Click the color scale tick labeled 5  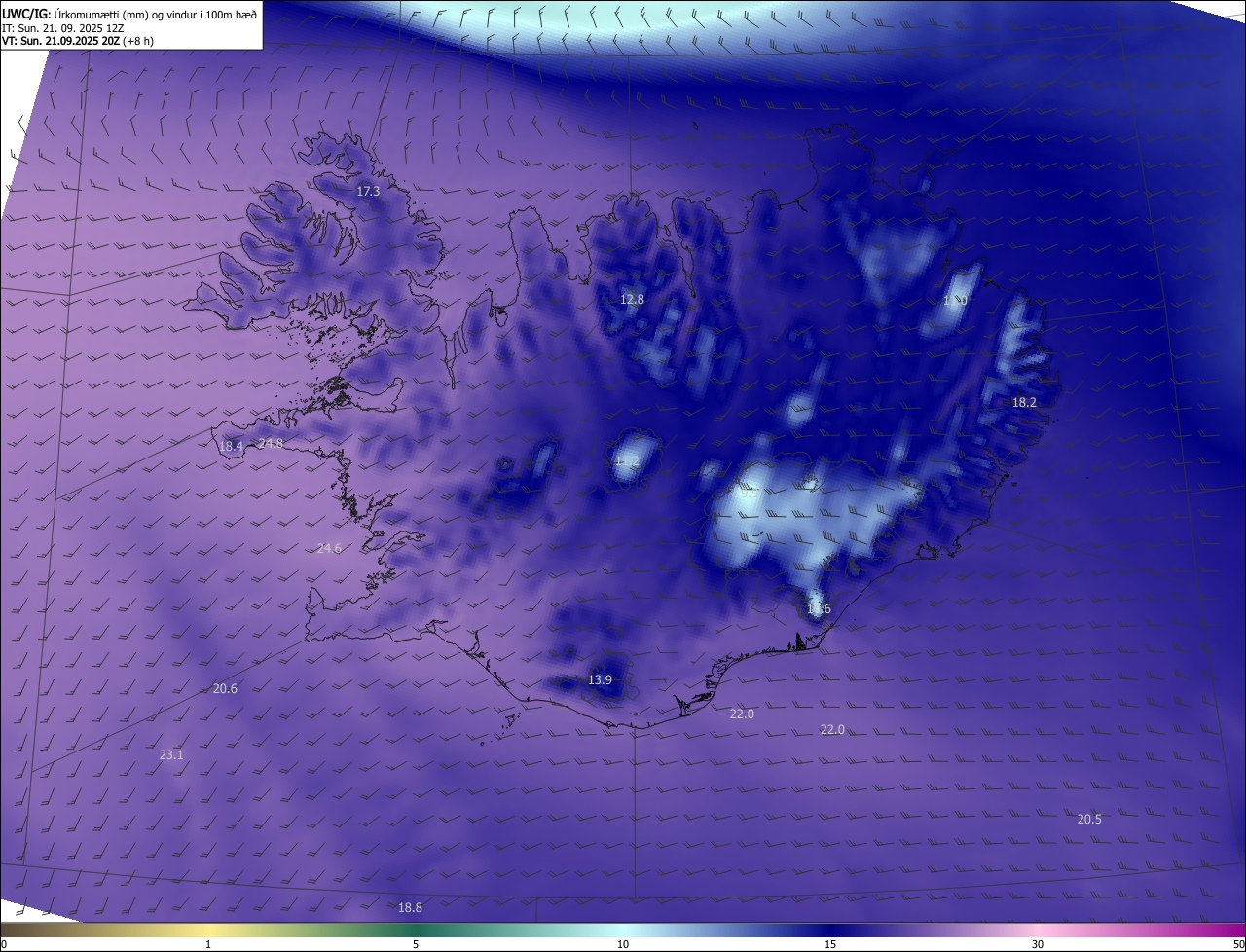point(416,944)
